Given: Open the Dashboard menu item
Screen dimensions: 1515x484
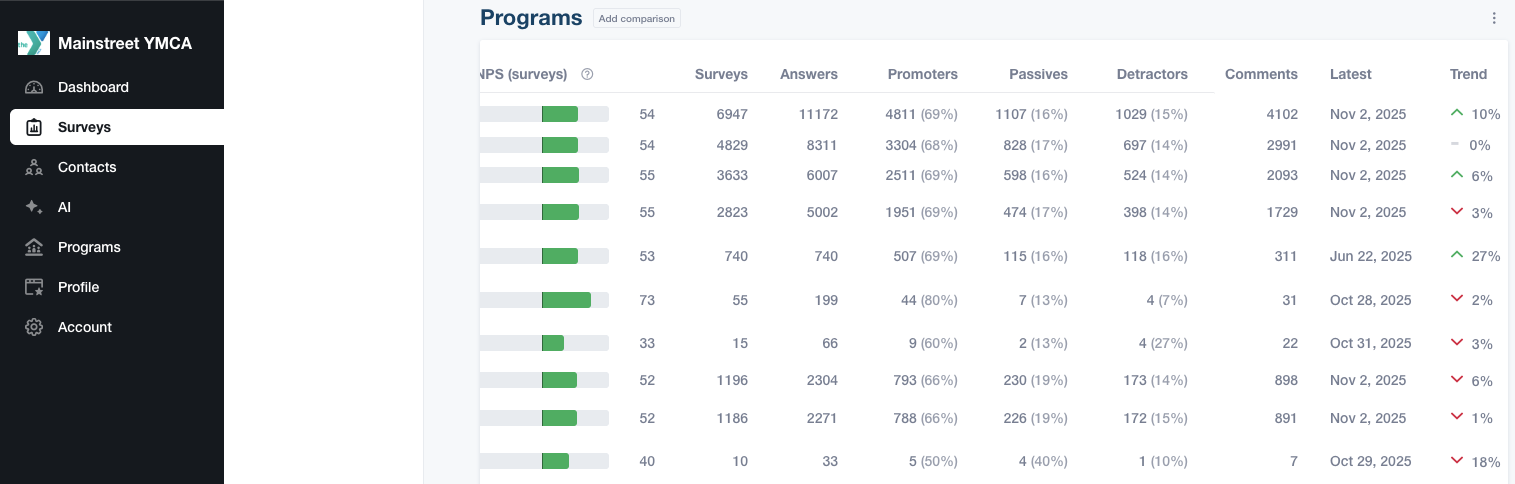Looking at the screenshot, I should (93, 87).
